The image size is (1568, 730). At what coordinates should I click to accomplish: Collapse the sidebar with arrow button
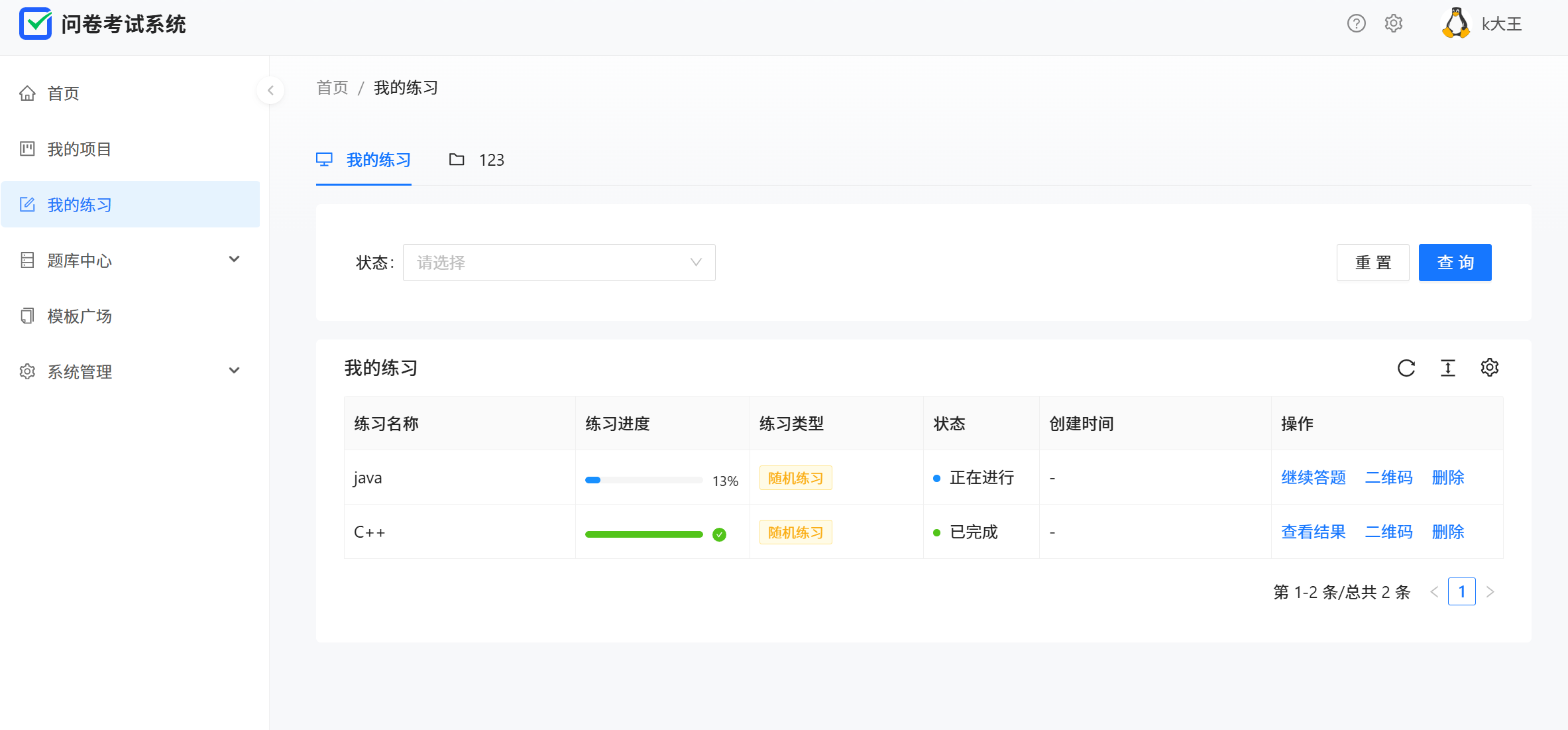coord(270,91)
